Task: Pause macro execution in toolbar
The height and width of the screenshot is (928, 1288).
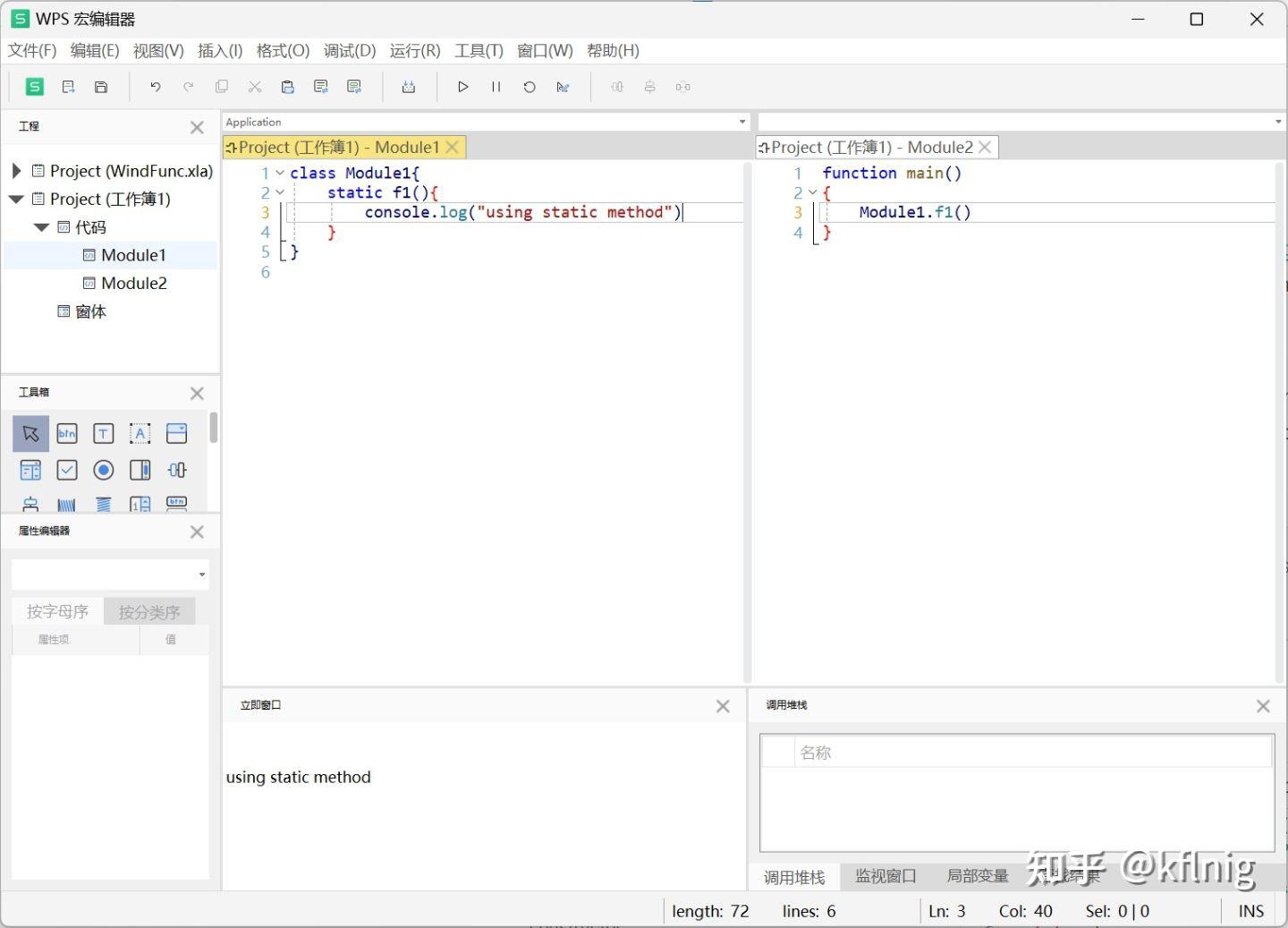Action: click(496, 87)
